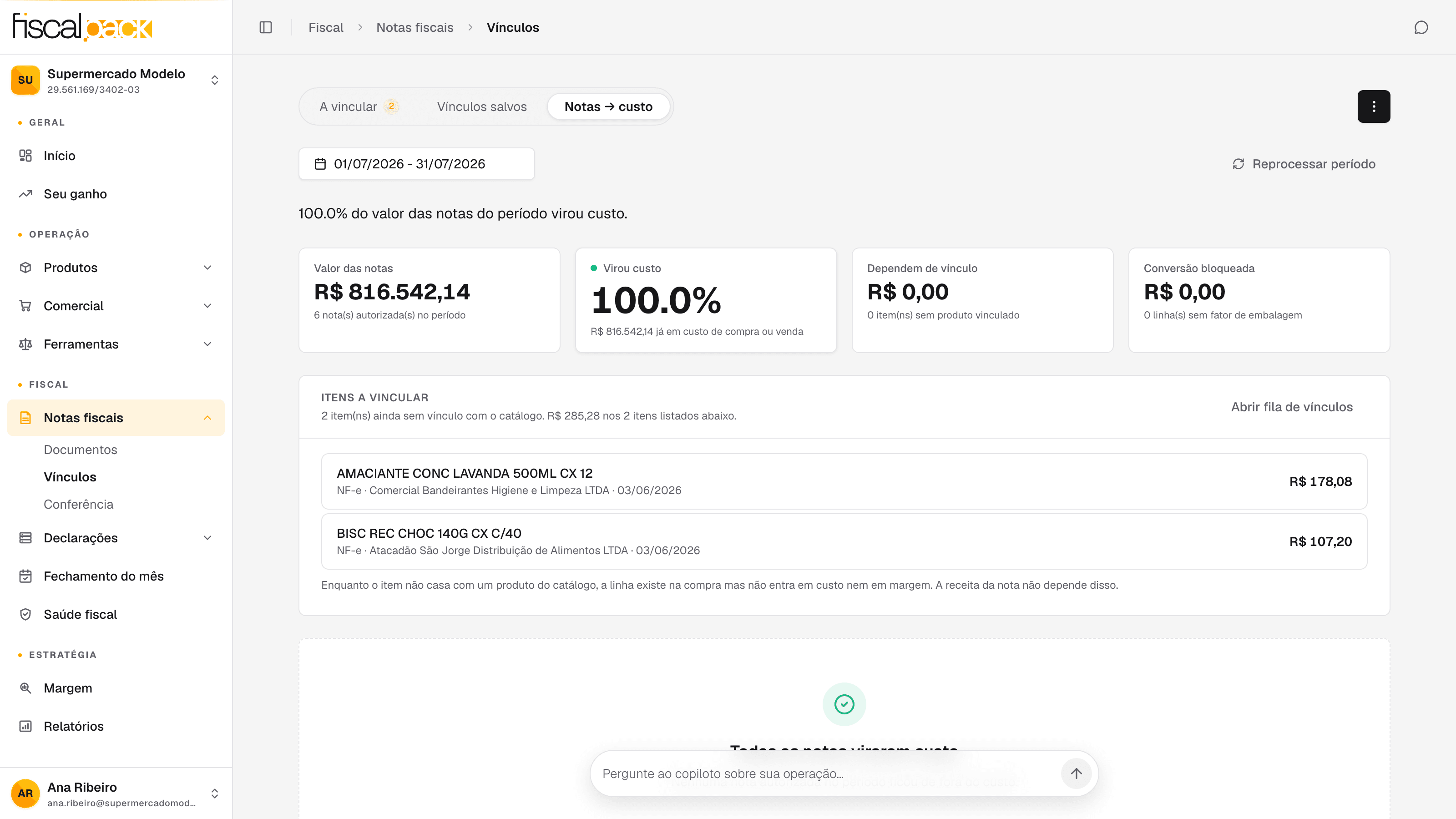
Task: Open Saúde fiscal page
Action: tap(116, 614)
